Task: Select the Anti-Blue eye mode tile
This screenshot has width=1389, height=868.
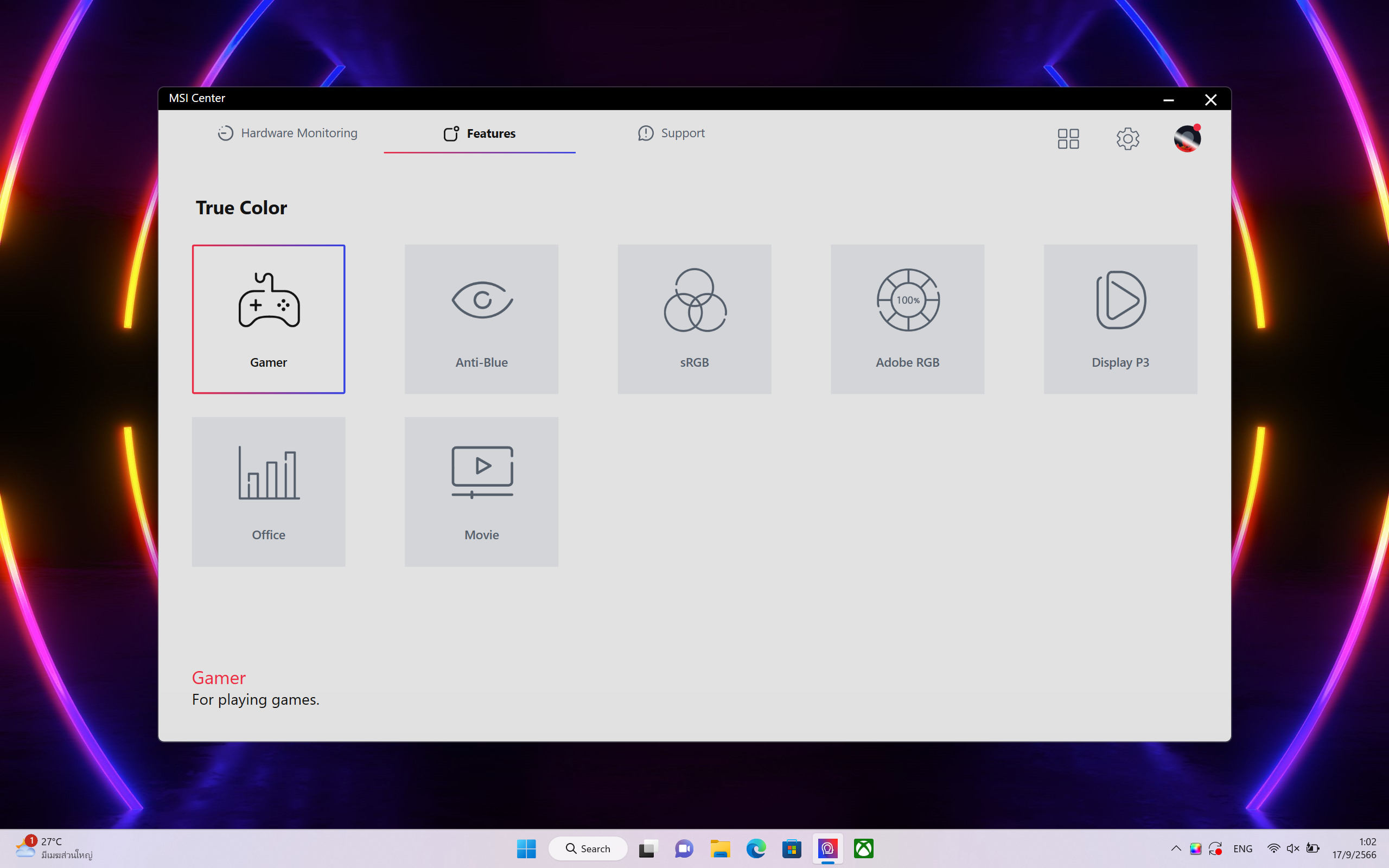Action: click(482, 319)
